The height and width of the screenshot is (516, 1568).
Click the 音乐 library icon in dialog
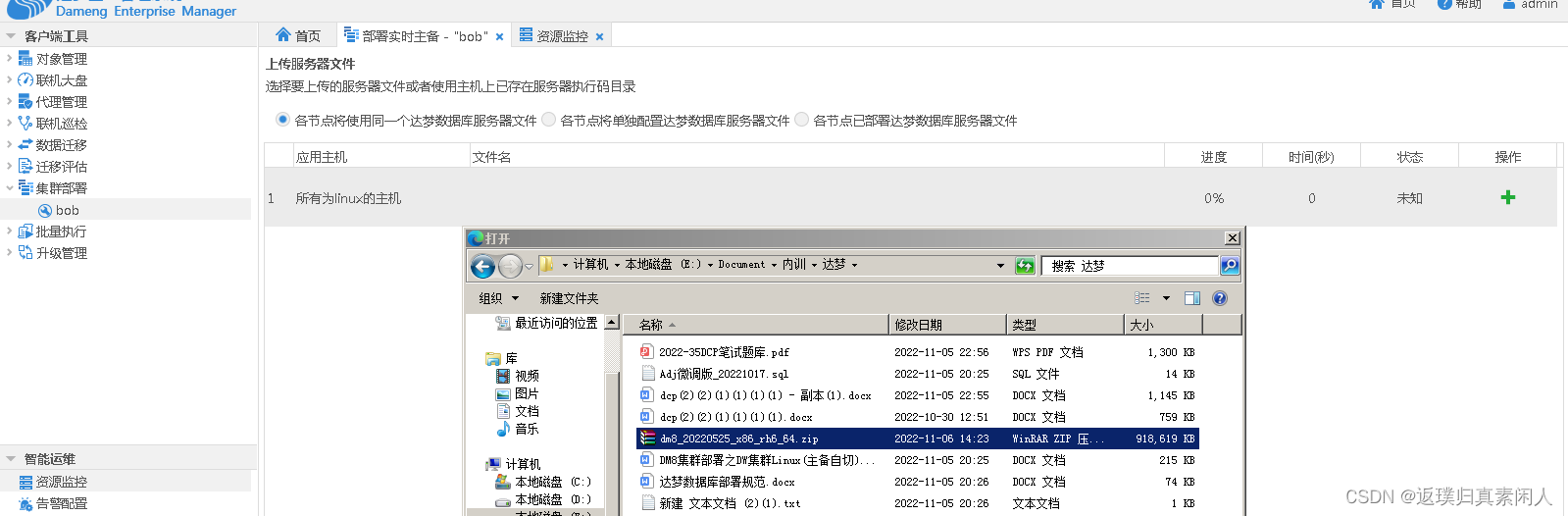(503, 429)
